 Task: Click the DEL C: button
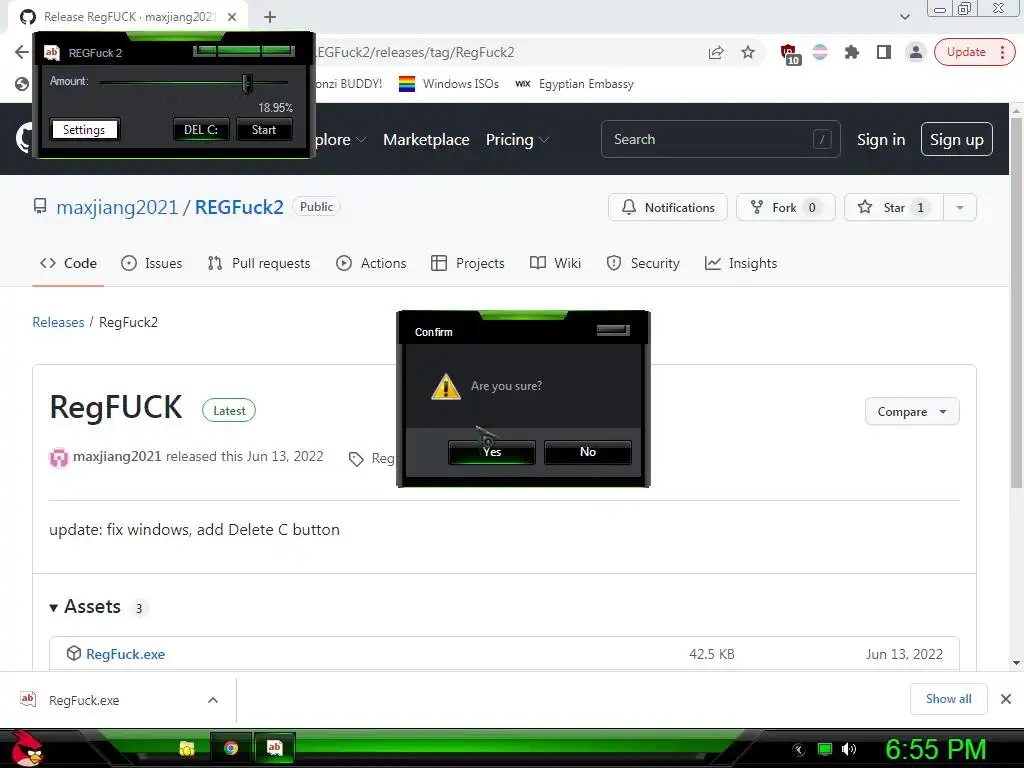[201, 129]
